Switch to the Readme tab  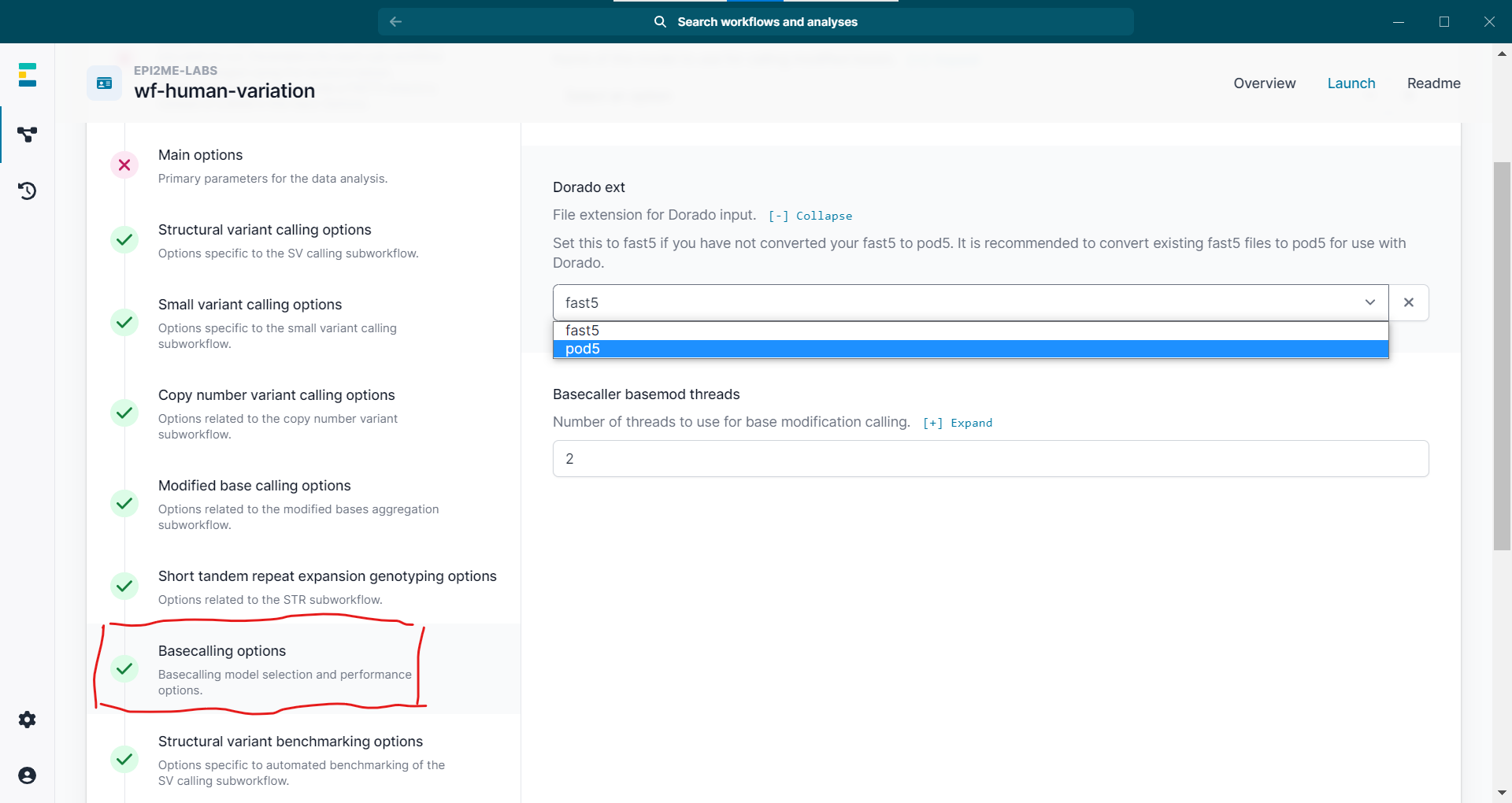pos(1433,83)
